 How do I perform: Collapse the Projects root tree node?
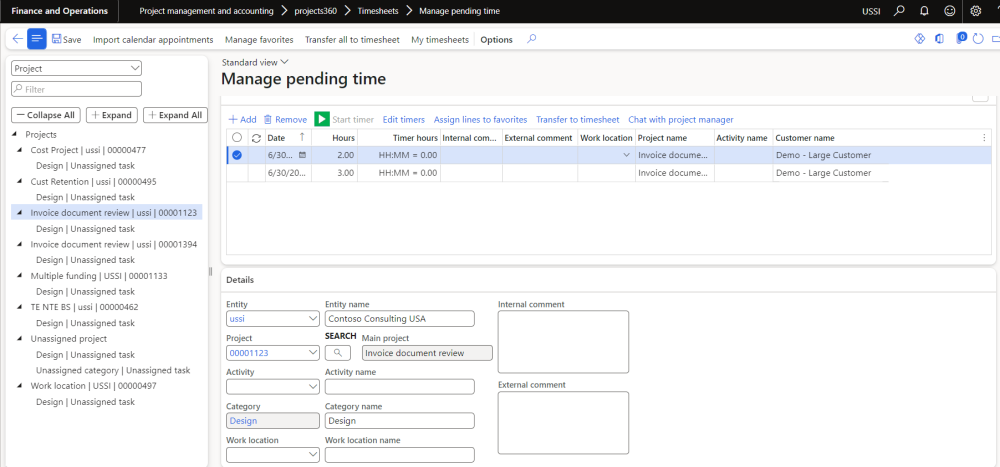pyautogui.click(x=15, y=135)
